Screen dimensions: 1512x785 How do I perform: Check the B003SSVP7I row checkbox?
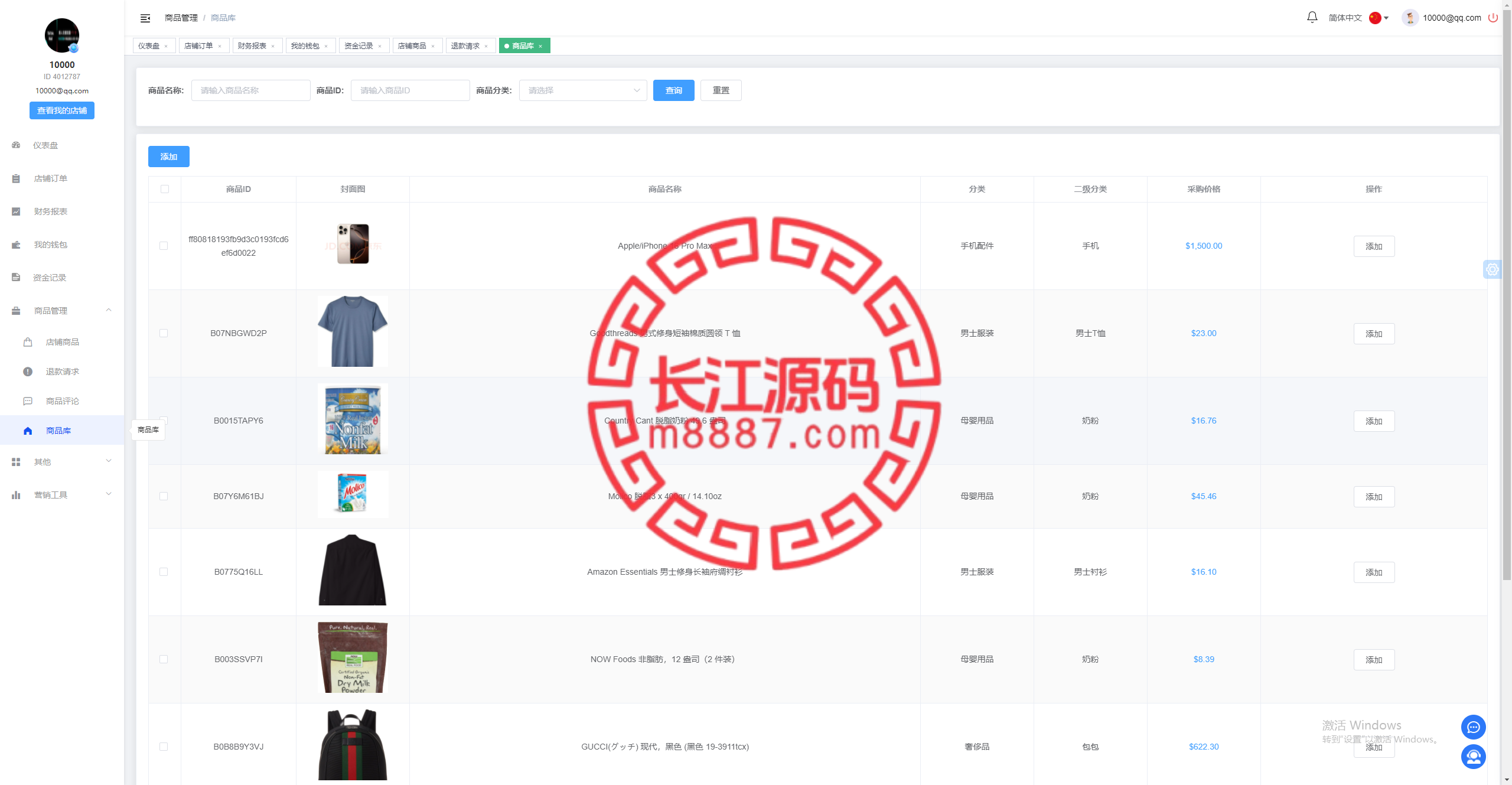[164, 659]
